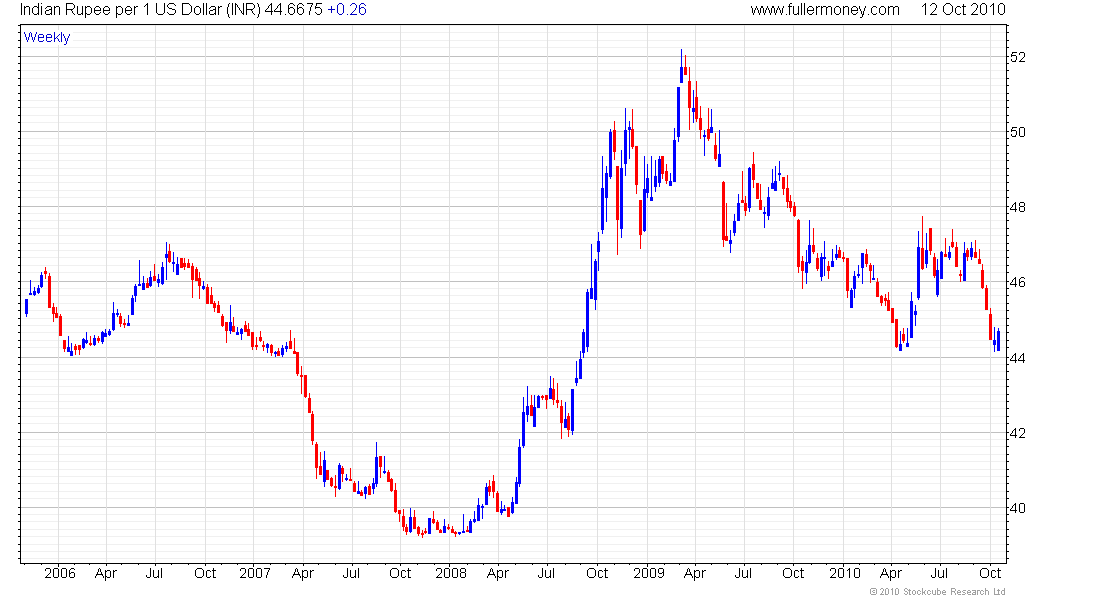Click the 40 price axis label
The width and height of the screenshot is (1100, 600).
coord(1018,508)
